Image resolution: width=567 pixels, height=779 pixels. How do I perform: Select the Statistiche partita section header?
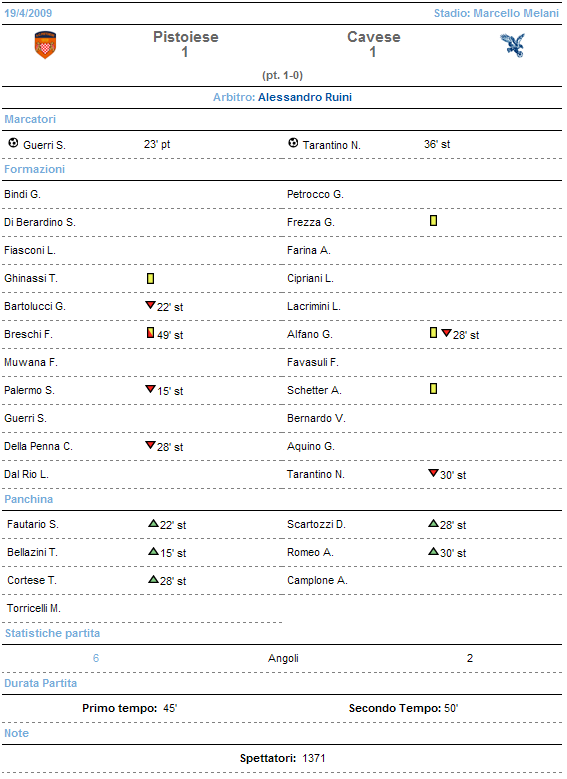click(x=52, y=633)
